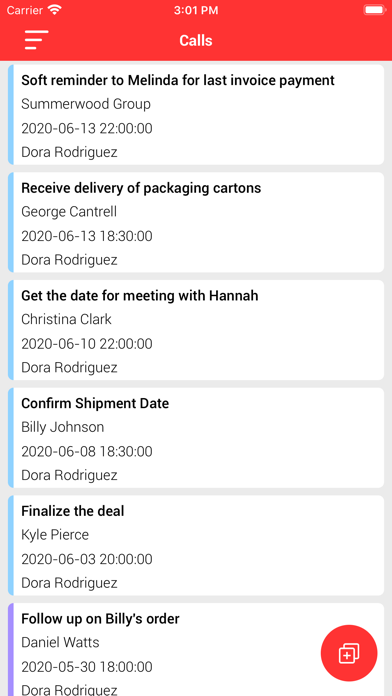Viewport: 392px width, 696px height.
Task: Open the hamburger menu icon
Action: [x=36, y=40]
